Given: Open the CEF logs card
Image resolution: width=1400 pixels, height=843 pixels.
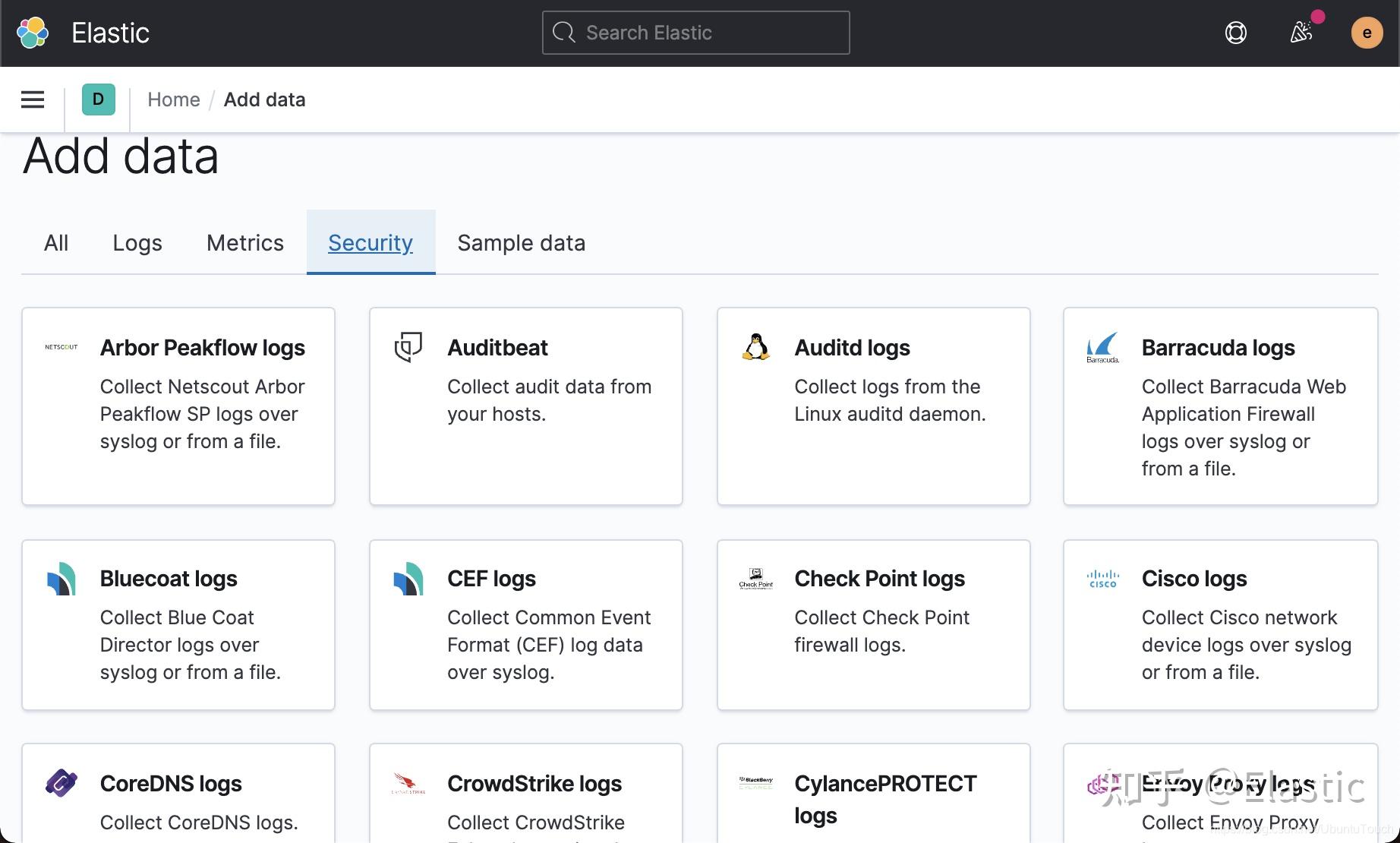Looking at the screenshot, I should coord(525,624).
